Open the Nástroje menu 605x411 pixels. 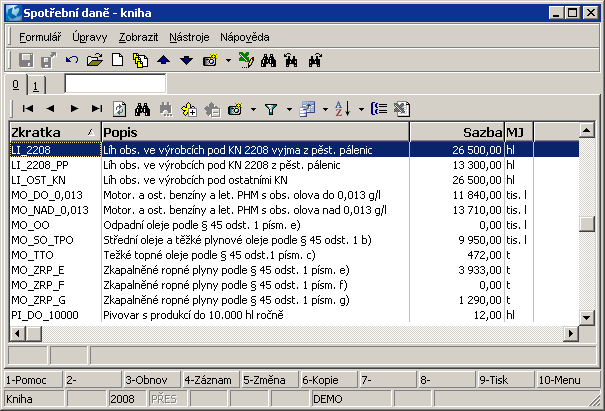189,37
